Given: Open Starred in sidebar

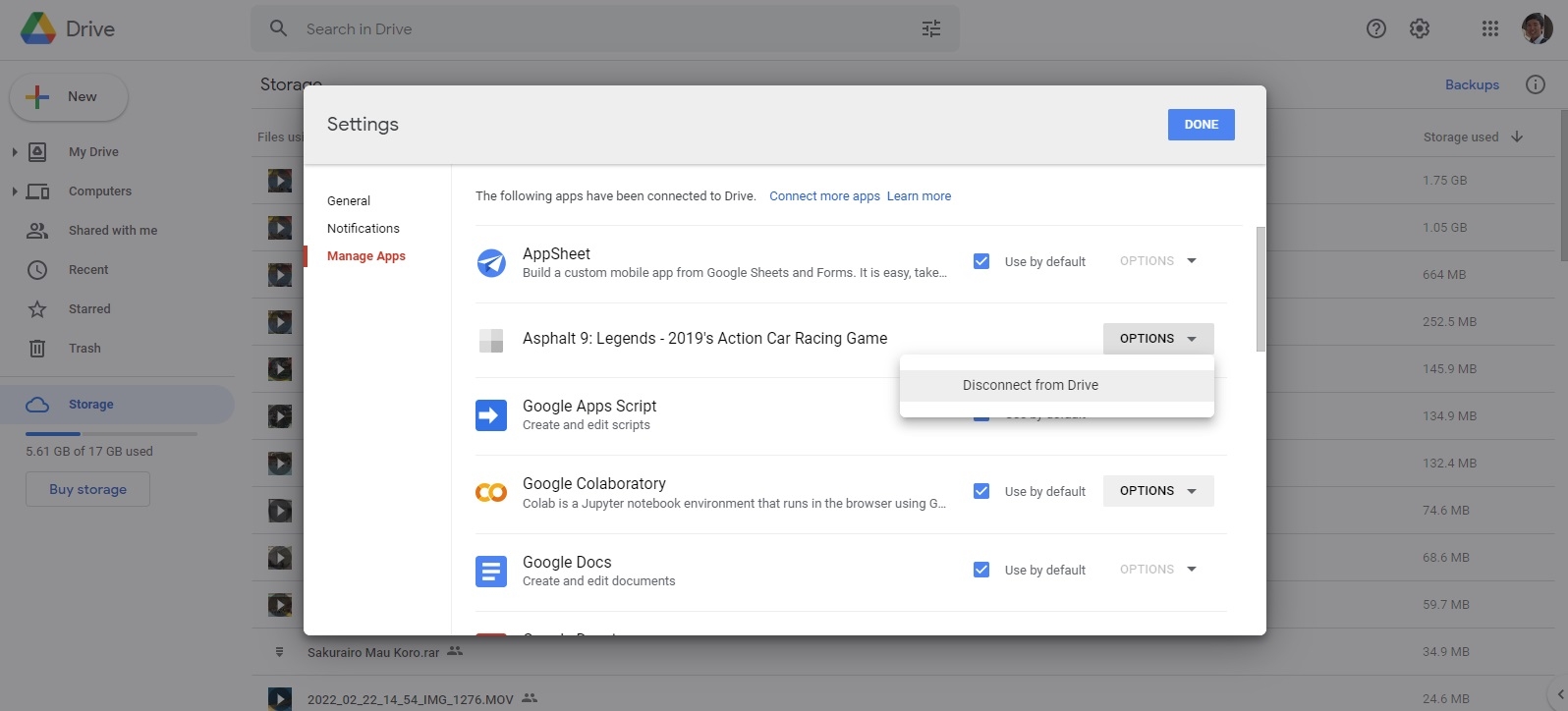Looking at the screenshot, I should tap(89, 309).
